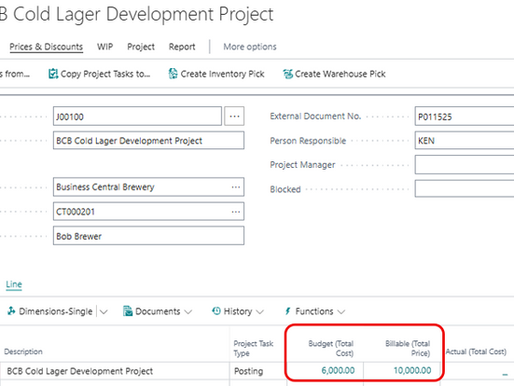Viewport: 514px width, 386px height.
Task: Open lookup ellipsis next to J00100
Action: [x=234, y=116]
